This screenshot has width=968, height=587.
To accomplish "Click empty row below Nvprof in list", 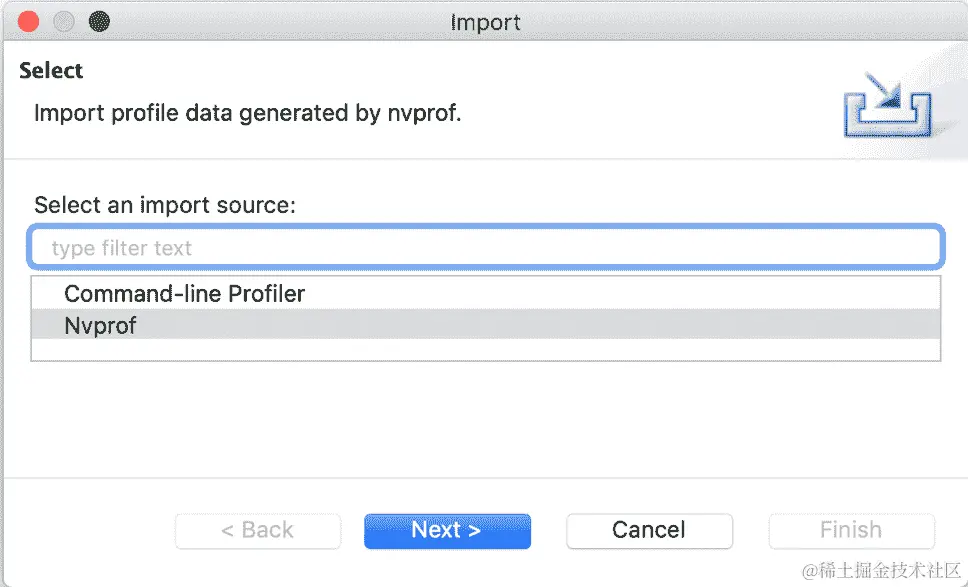I will tap(485, 349).
